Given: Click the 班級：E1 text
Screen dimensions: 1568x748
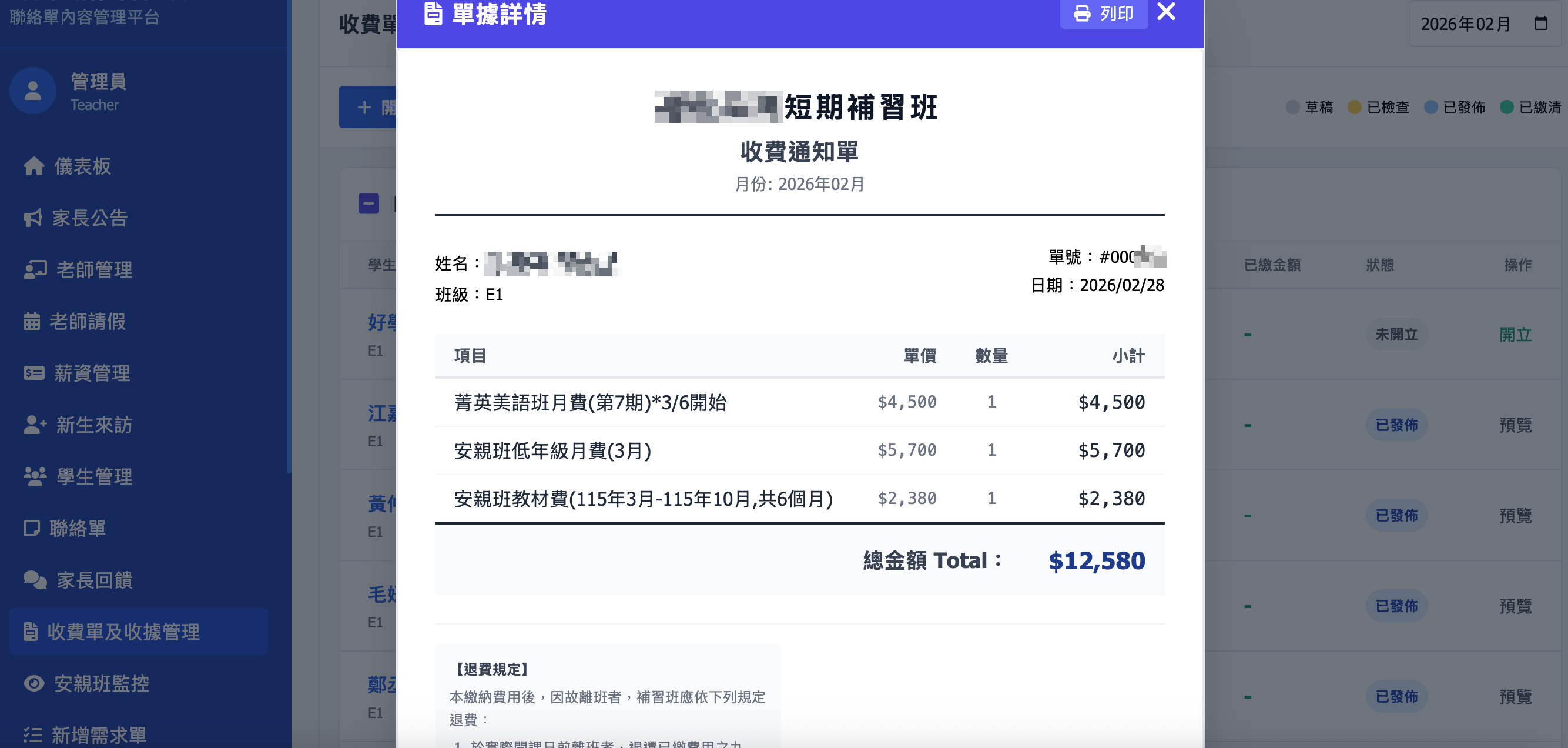Looking at the screenshot, I should 470,295.
